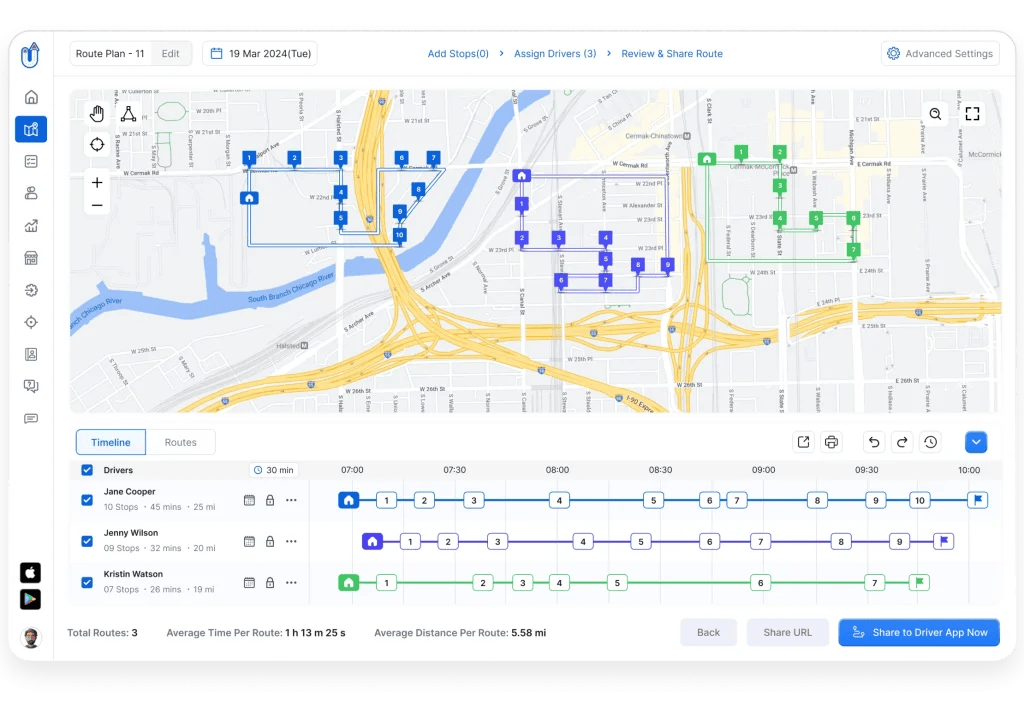Viewport: 1024px width, 711px height.
Task: Open the analytics chart sidebar icon
Action: [x=31, y=226]
